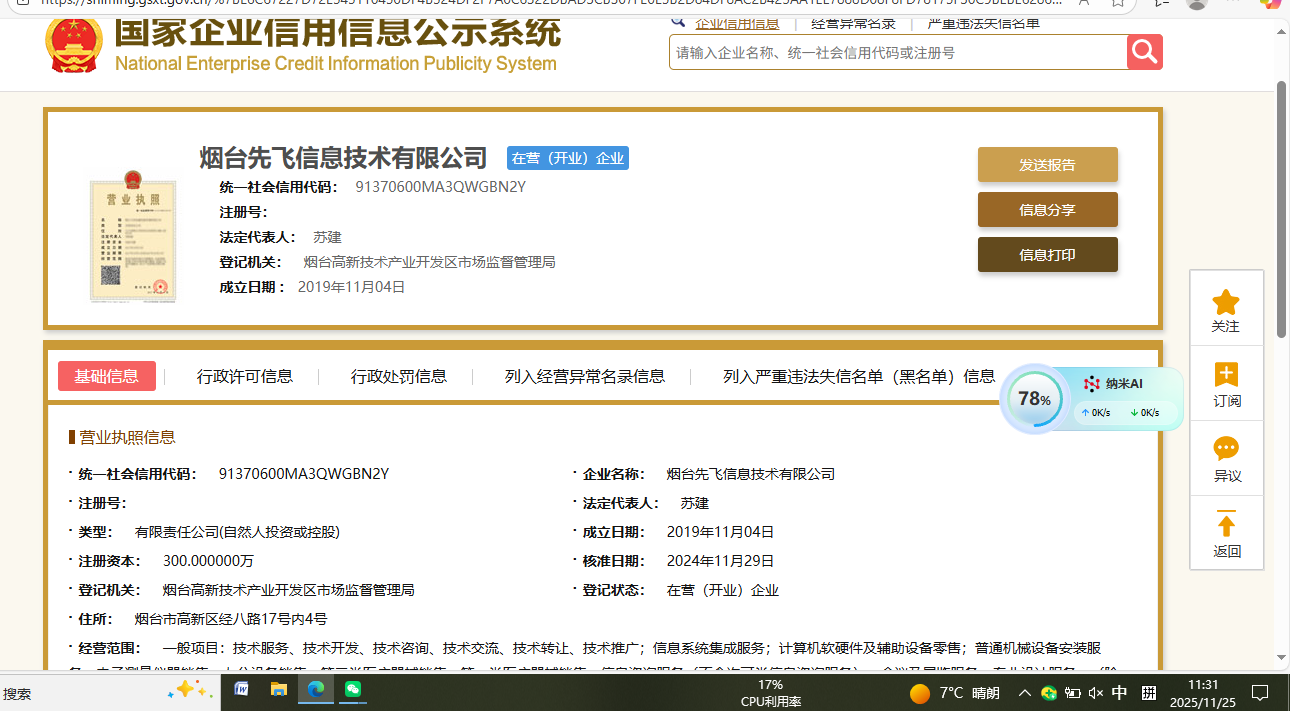1290x711 pixels.
Task: Click the 纳米AI floating widget
Action: [x=1125, y=385]
